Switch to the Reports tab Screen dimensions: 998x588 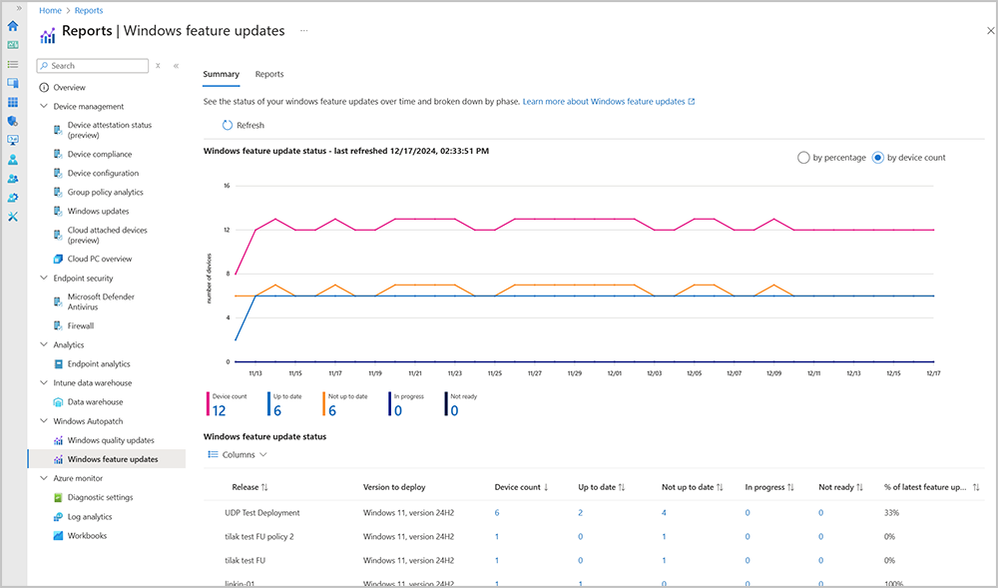(x=269, y=74)
